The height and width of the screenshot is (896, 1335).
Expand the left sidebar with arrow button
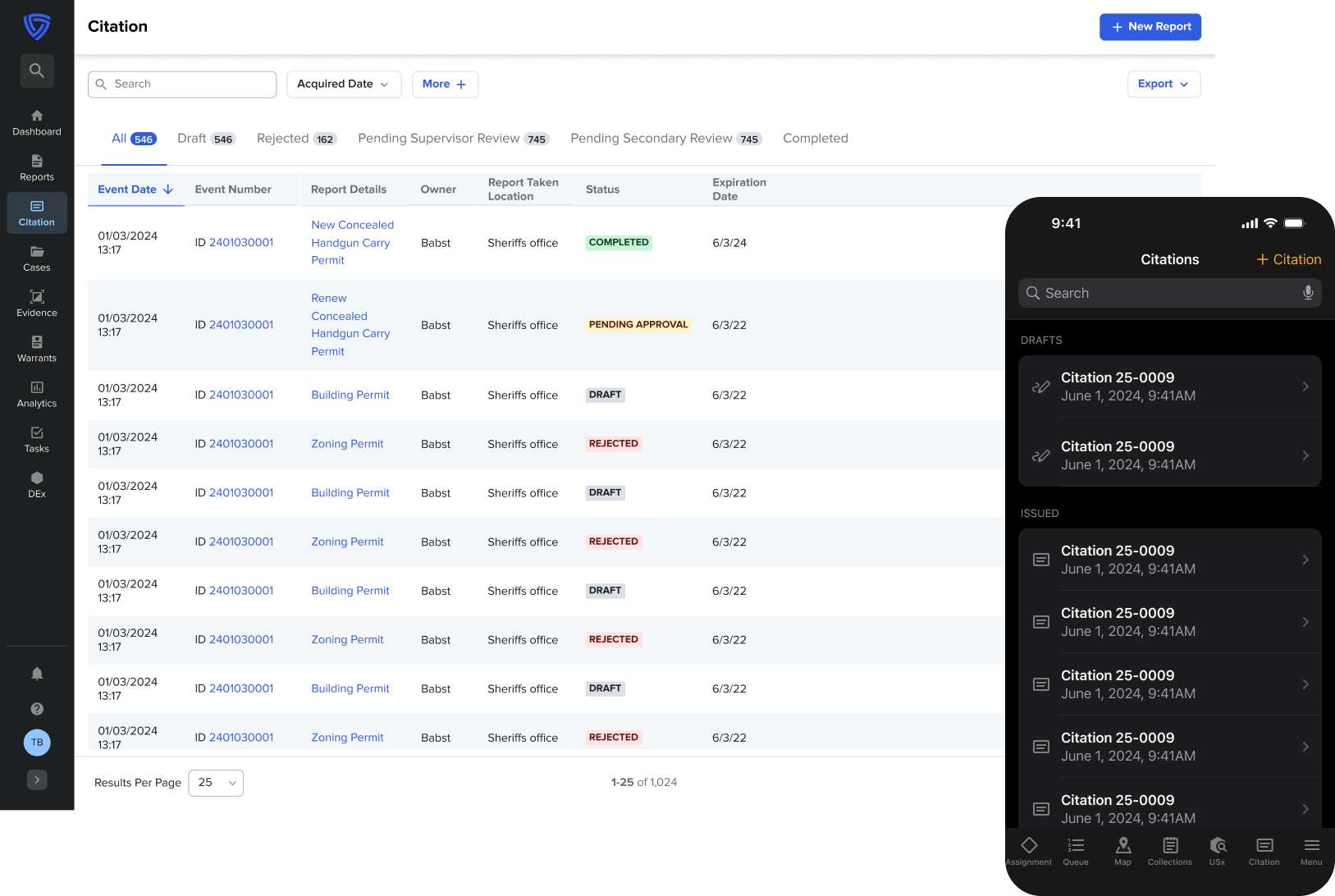(37, 779)
